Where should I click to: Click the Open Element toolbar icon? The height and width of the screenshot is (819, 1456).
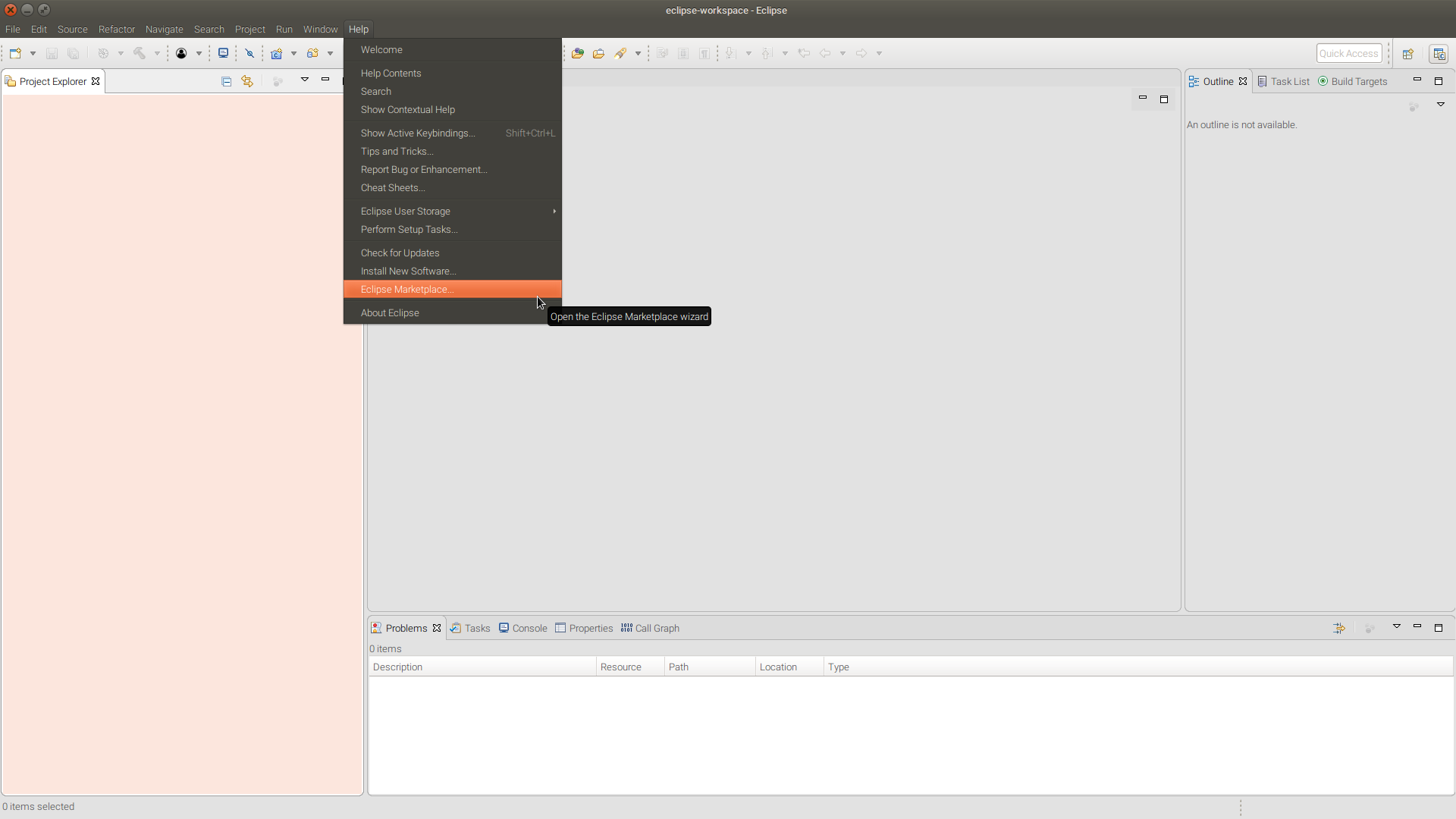point(578,53)
